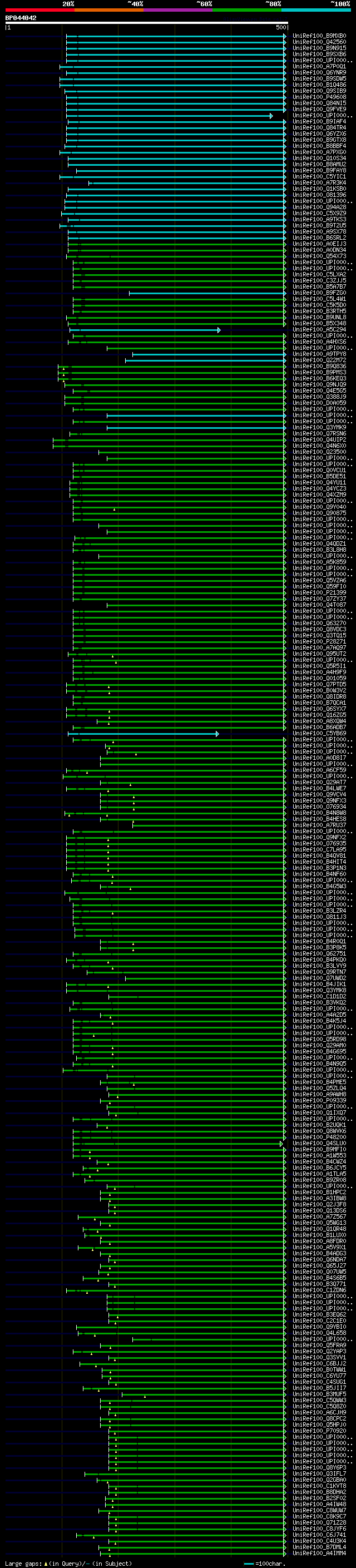Screen dimensions: 356x1568
Task: Click hit label UniRef100_P21399
Action: pos(319,593)
